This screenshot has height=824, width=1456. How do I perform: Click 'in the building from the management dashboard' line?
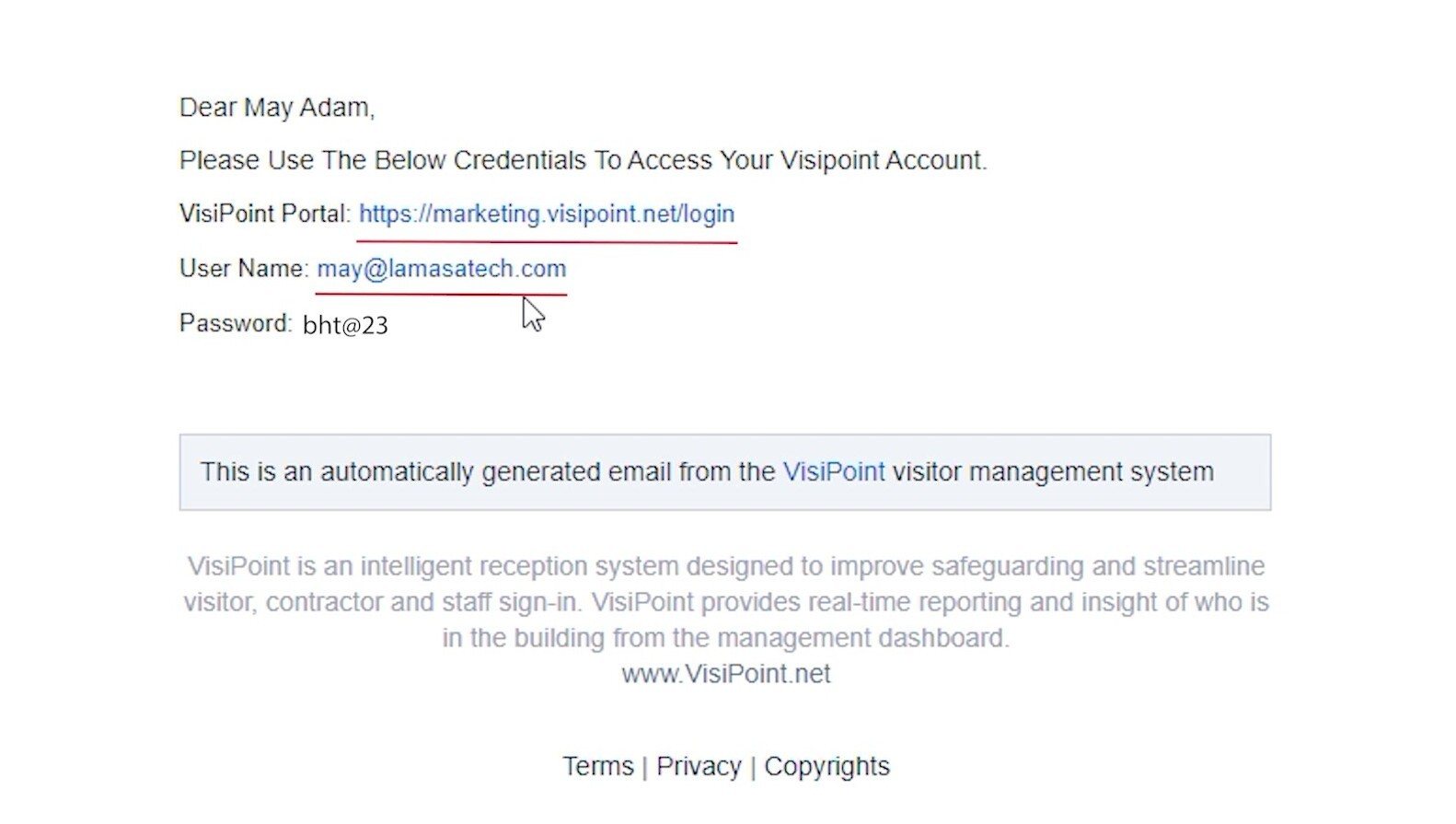pyautogui.click(x=726, y=638)
